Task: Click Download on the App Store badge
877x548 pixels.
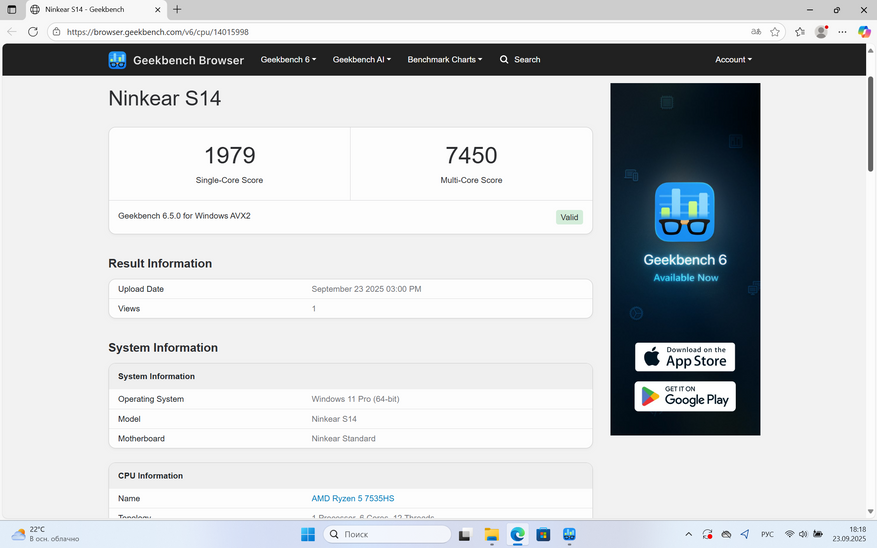Action: 685,357
